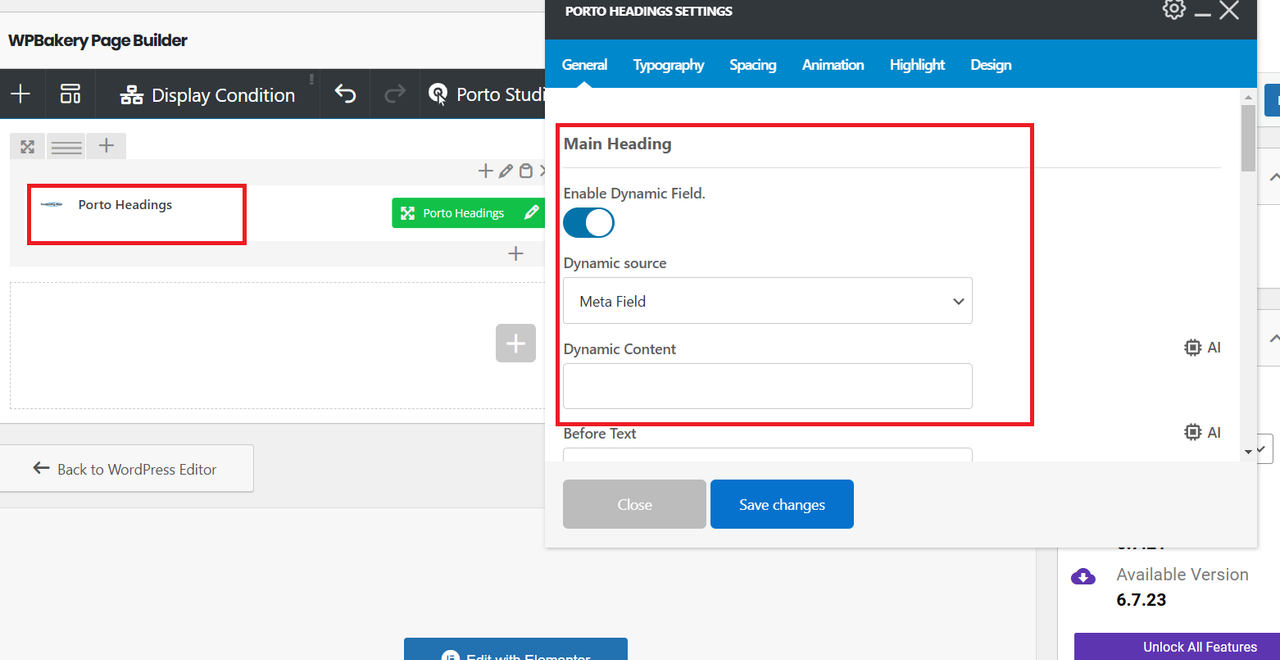Click the column prepend plus icon beside pencil
The height and width of the screenshot is (660, 1280).
[x=486, y=171]
